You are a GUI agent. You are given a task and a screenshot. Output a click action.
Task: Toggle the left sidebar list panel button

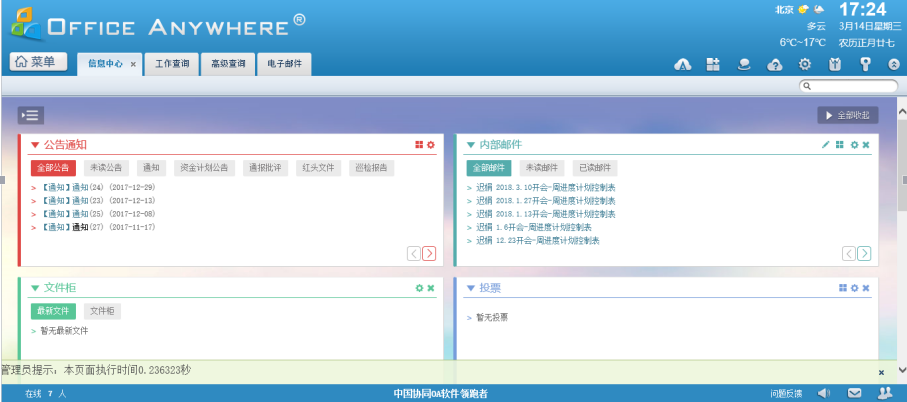pos(30,115)
